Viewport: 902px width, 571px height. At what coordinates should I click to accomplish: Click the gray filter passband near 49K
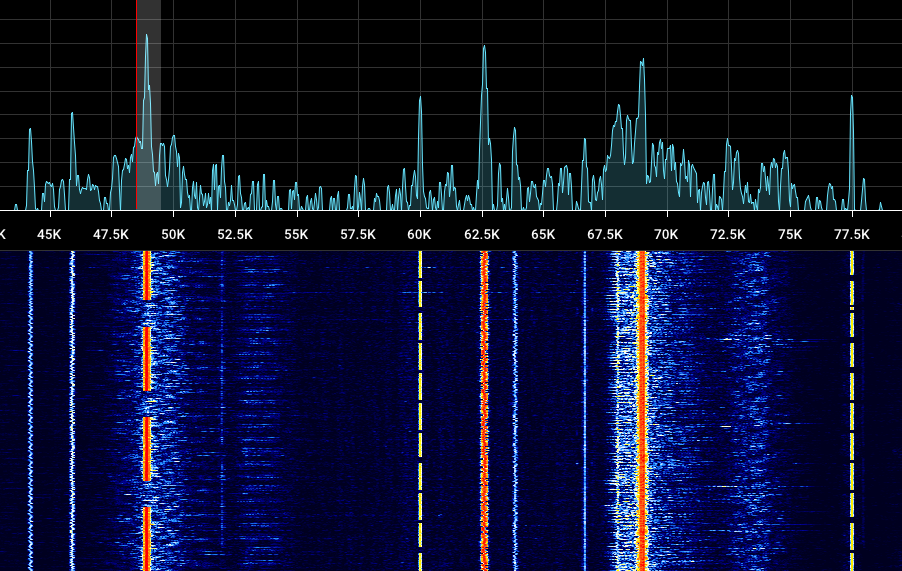click(148, 105)
